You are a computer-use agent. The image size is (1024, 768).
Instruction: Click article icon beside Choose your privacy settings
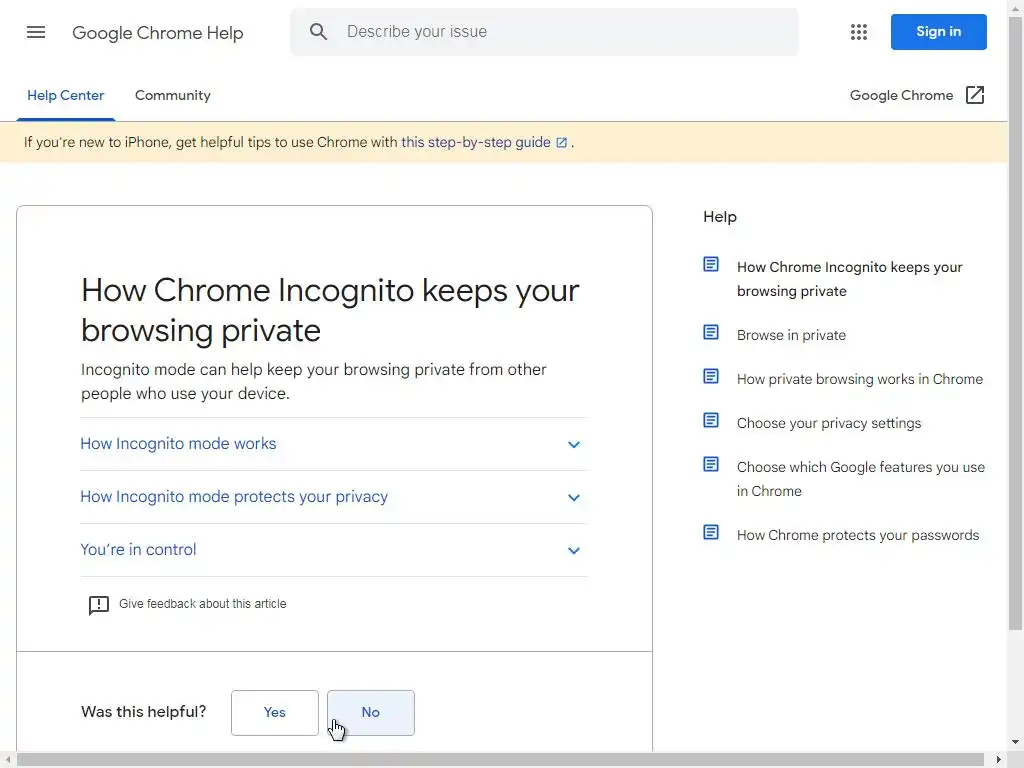coord(711,420)
